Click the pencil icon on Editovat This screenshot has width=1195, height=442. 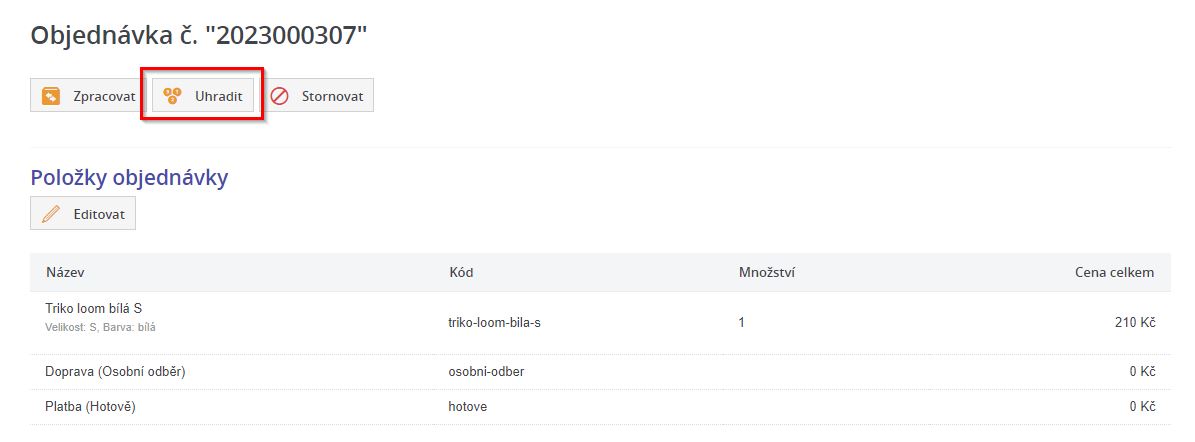point(51,214)
